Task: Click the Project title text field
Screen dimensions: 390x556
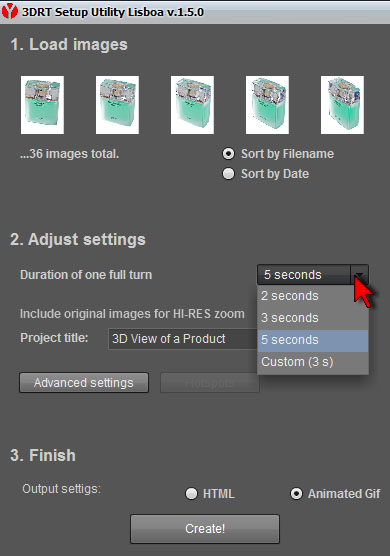Action: pyautogui.click(x=183, y=339)
